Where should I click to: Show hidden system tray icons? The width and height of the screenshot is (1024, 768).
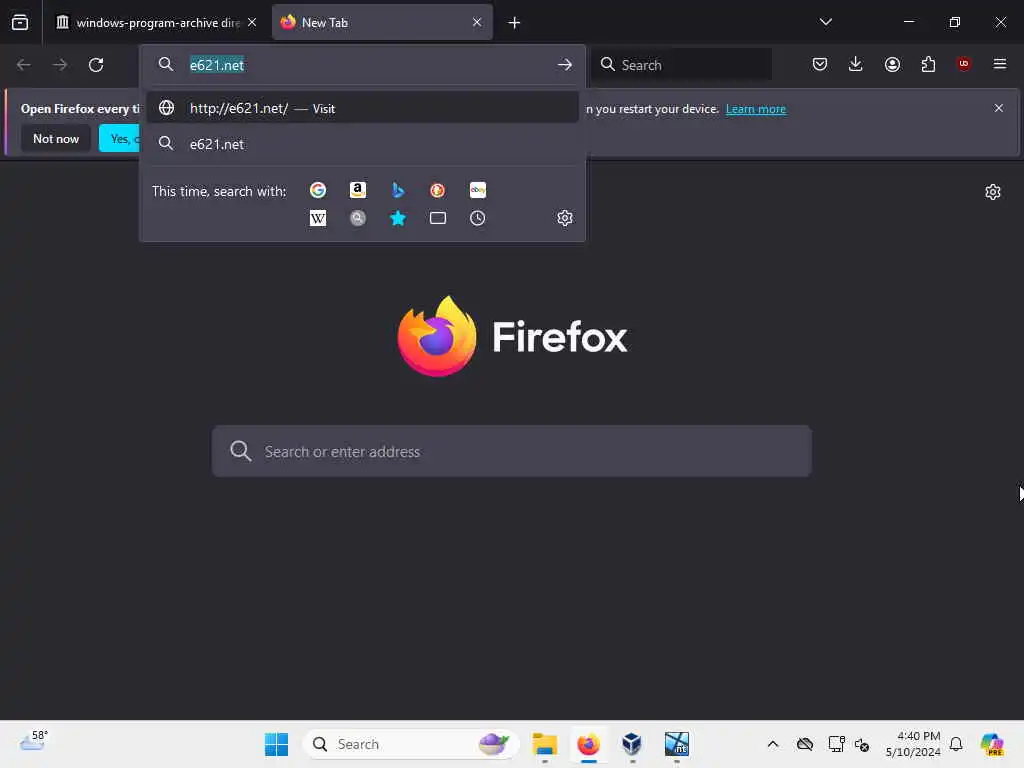(773, 744)
